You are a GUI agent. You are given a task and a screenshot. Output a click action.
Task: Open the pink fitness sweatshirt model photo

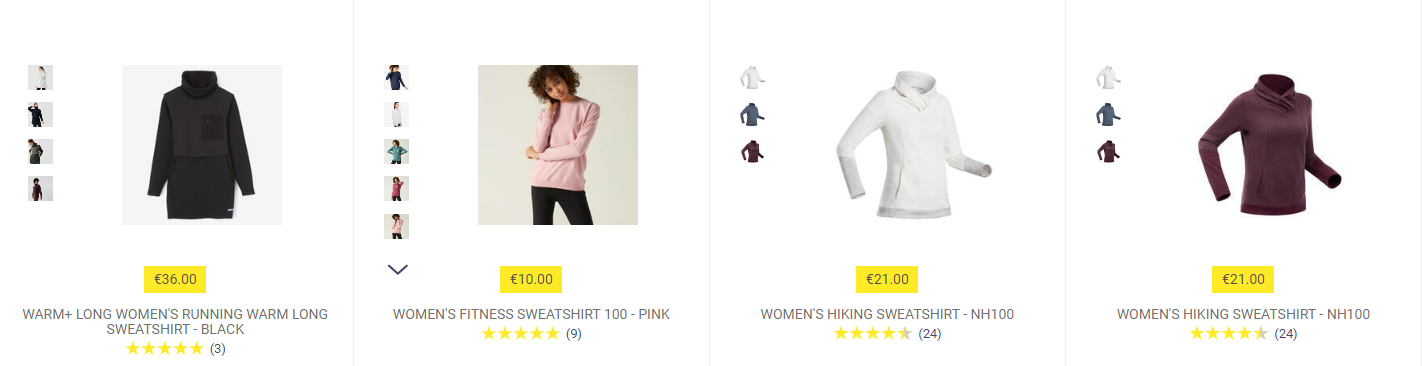558,145
